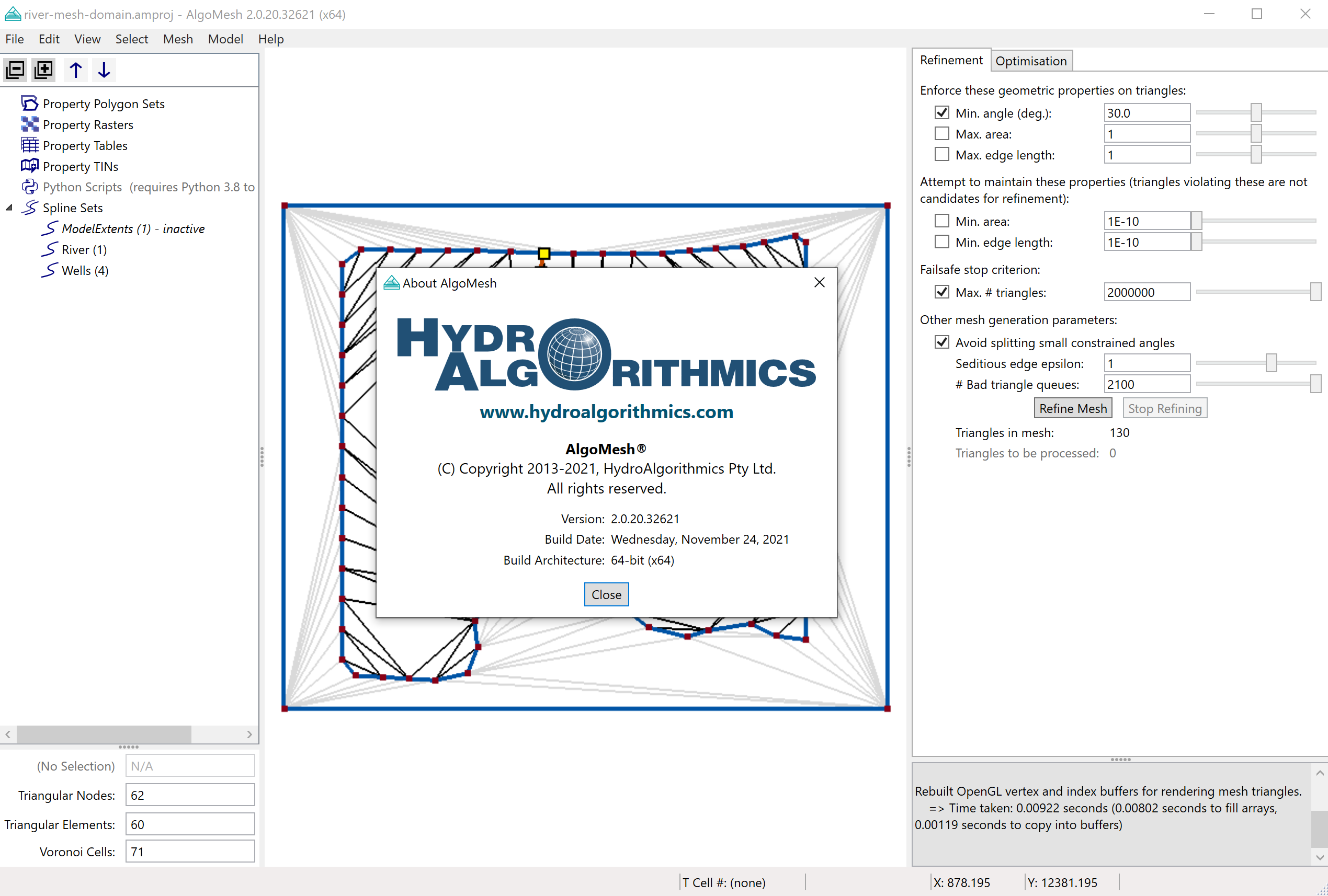Collapse the Spline Sets tree node
This screenshot has width=1328, height=896.
click(9, 208)
